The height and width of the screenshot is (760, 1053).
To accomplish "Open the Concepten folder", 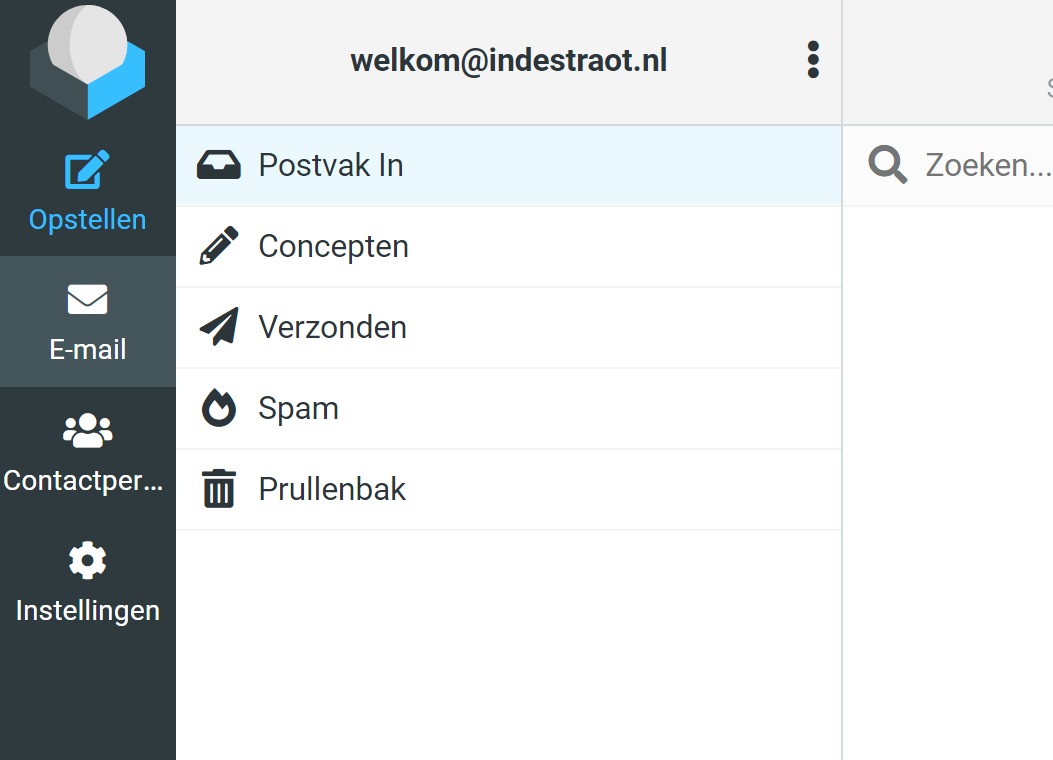I will click(333, 246).
